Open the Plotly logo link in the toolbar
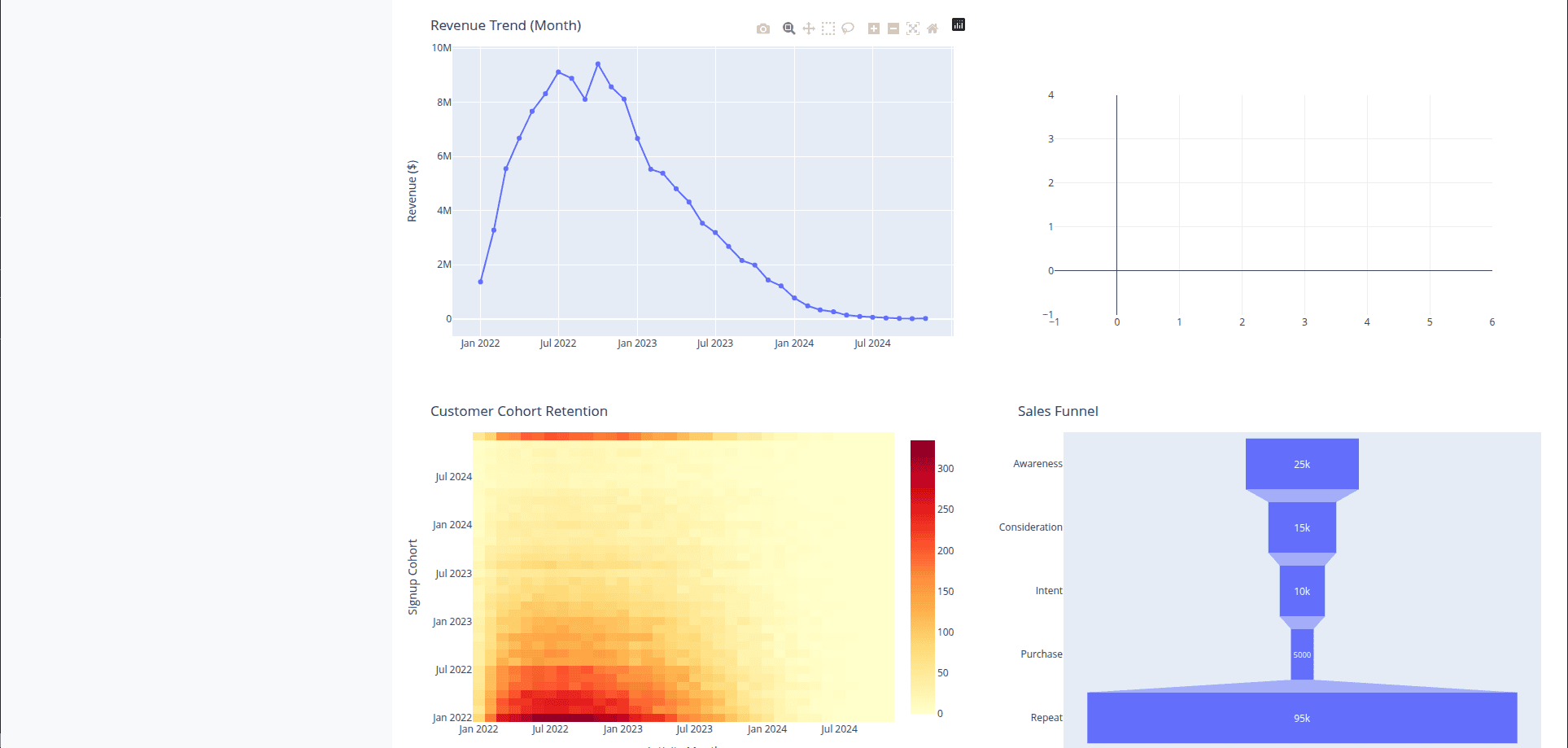This screenshot has width=1568, height=748. 958,25
